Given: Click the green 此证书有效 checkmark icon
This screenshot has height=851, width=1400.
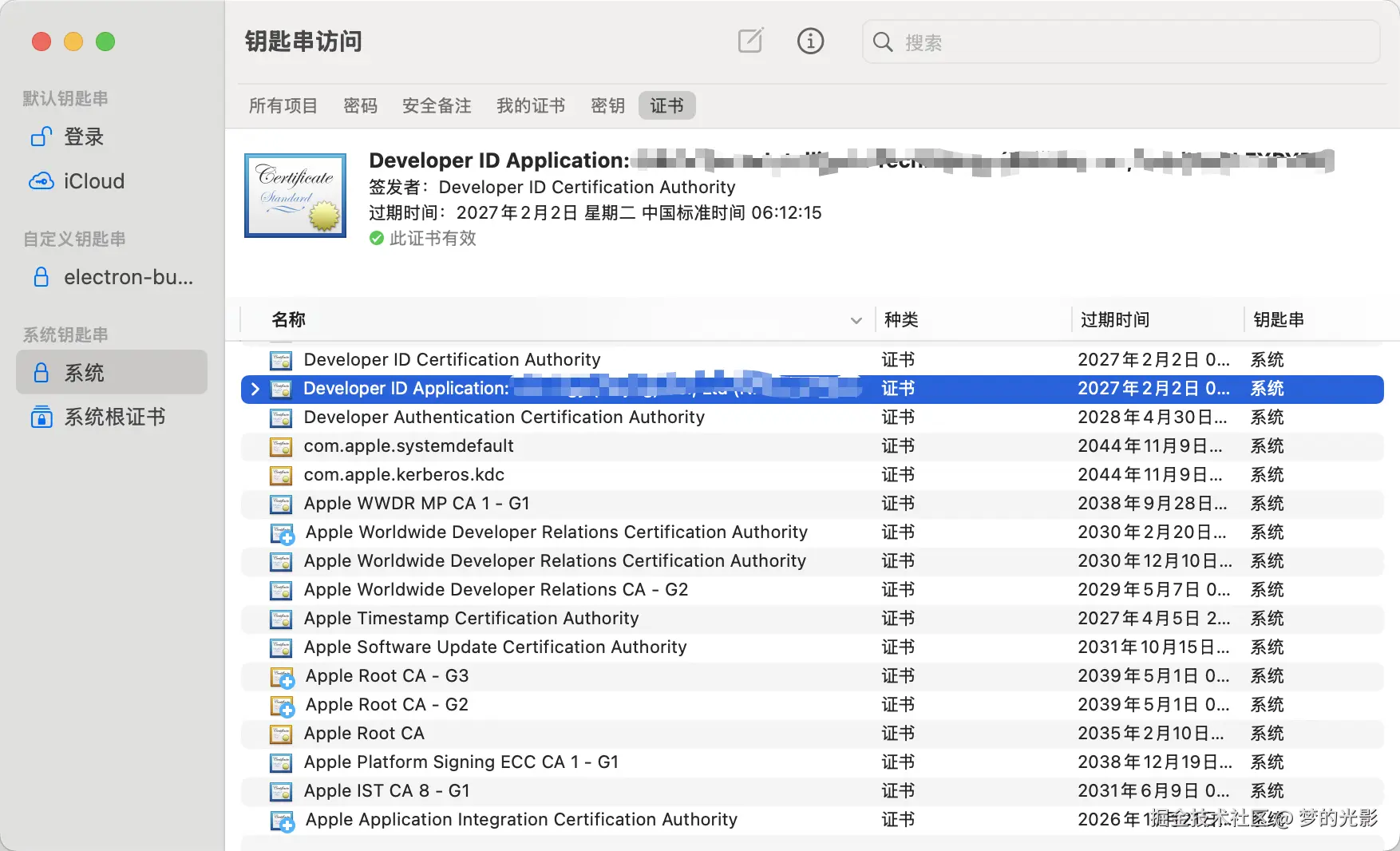Looking at the screenshot, I should pos(377,238).
